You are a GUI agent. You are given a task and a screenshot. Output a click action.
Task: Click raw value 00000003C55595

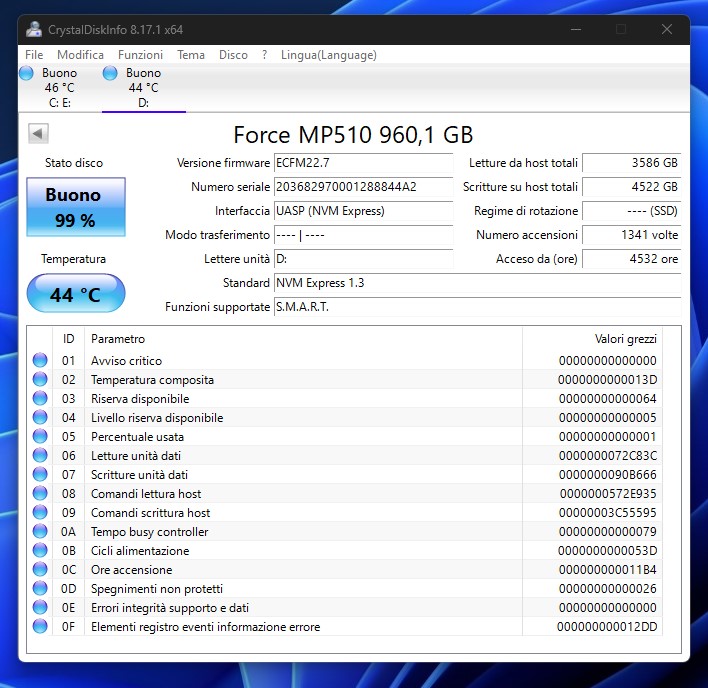tap(608, 512)
